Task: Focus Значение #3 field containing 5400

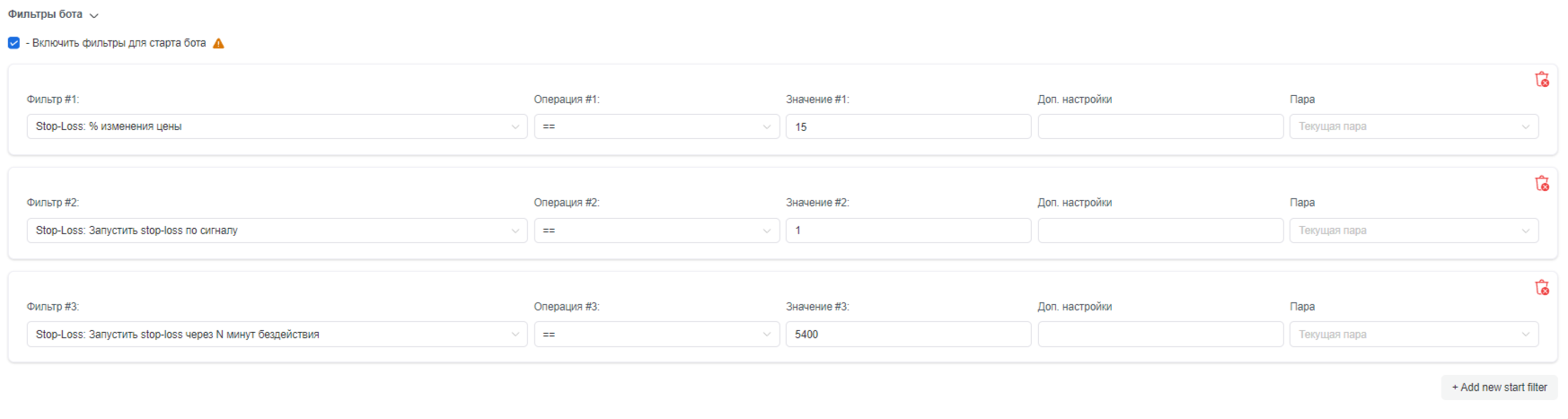Action: (x=909, y=335)
